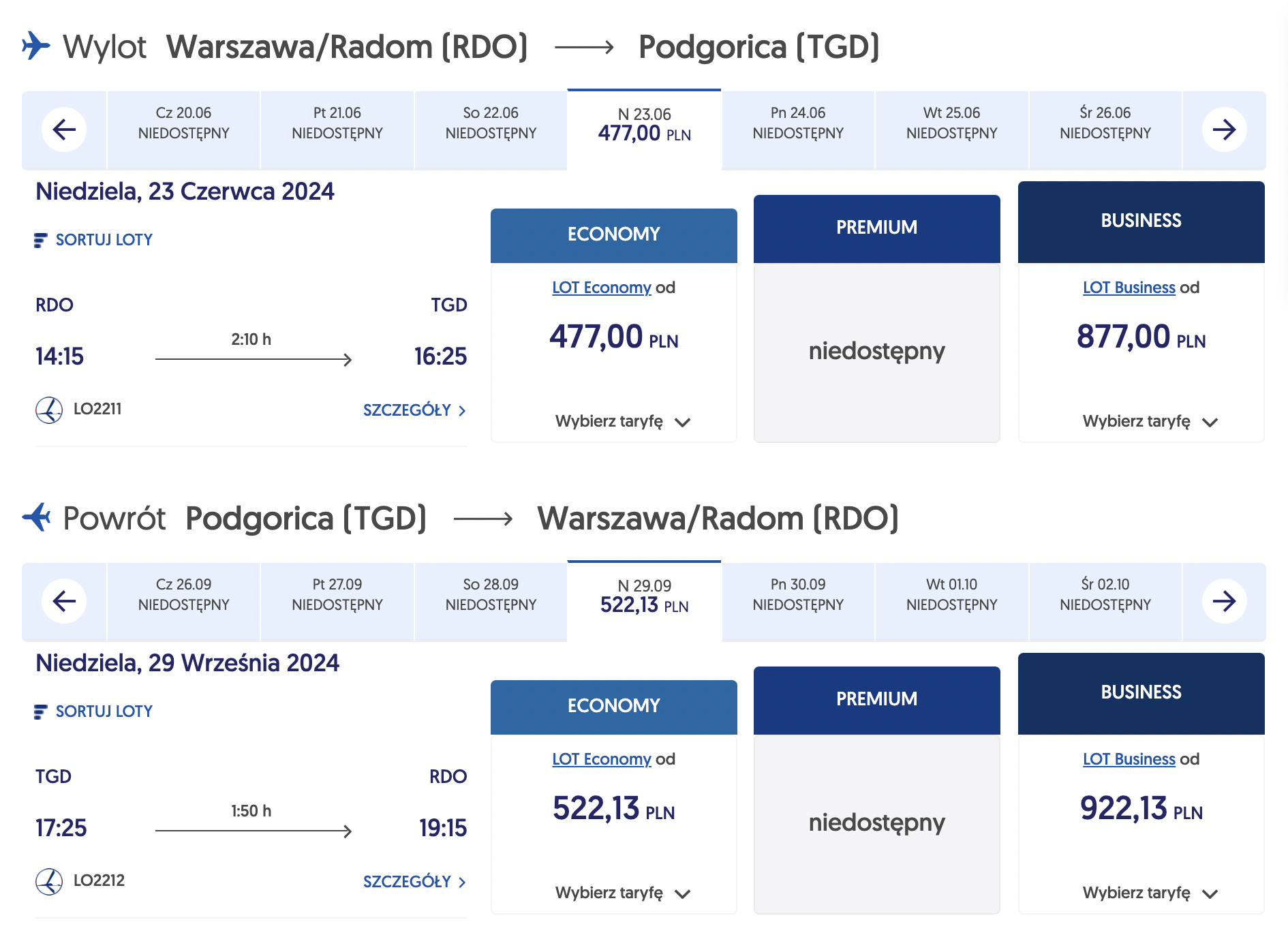Click next dates arrow for return flight
Image resolution: width=1288 pixels, height=935 pixels.
click(1224, 601)
